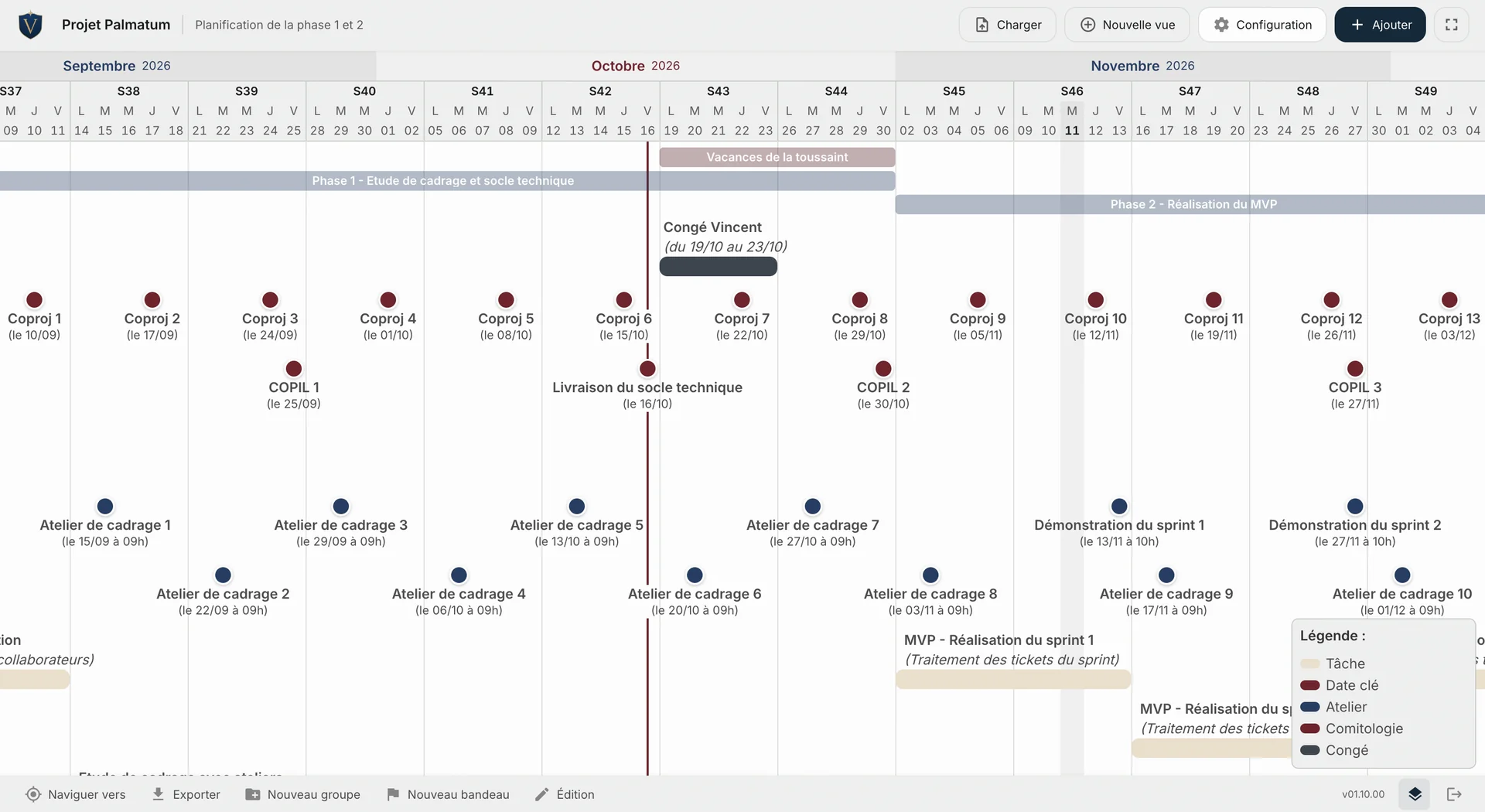Select the COPIL 1 milestone dot
The width and height of the screenshot is (1485, 812).
click(294, 369)
